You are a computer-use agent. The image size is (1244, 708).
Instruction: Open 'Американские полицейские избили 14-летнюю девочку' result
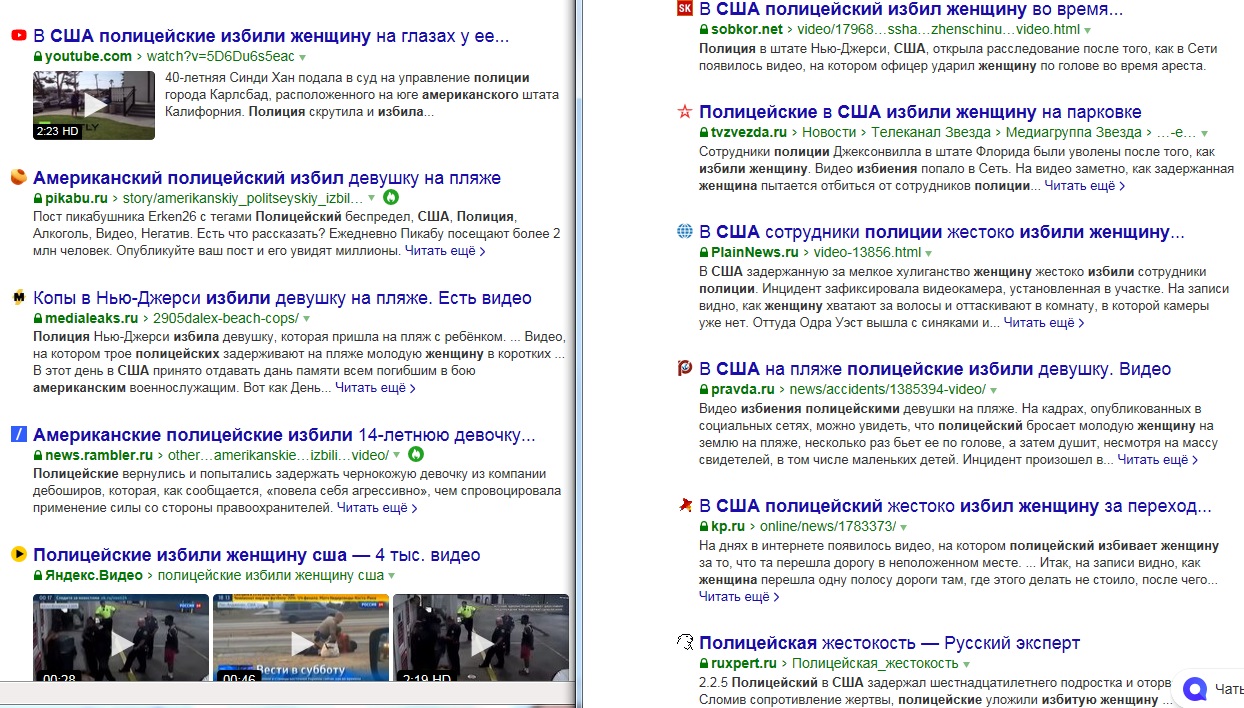point(284,435)
